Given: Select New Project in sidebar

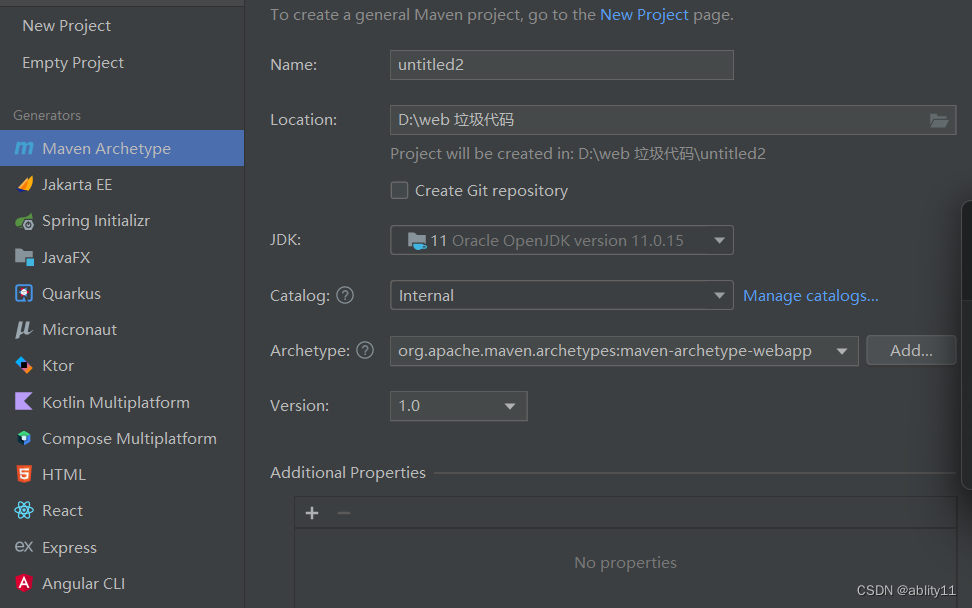Looking at the screenshot, I should (x=66, y=25).
